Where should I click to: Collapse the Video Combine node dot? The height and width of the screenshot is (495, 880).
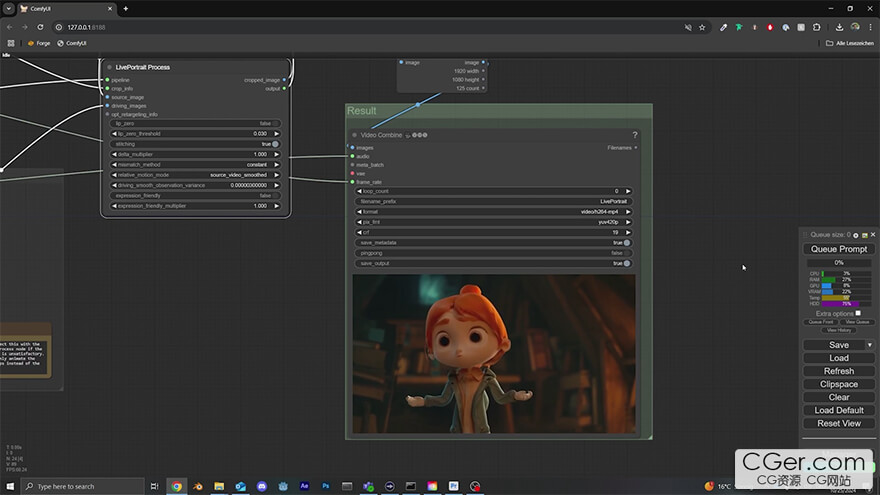click(x=354, y=135)
